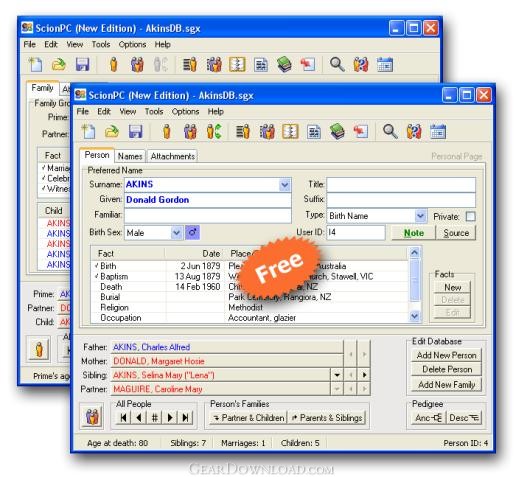This screenshot has width=522, height=477.
Task: Open the Birth Sex dropdown
Action: pyautogui.click(x=176, y=232)
